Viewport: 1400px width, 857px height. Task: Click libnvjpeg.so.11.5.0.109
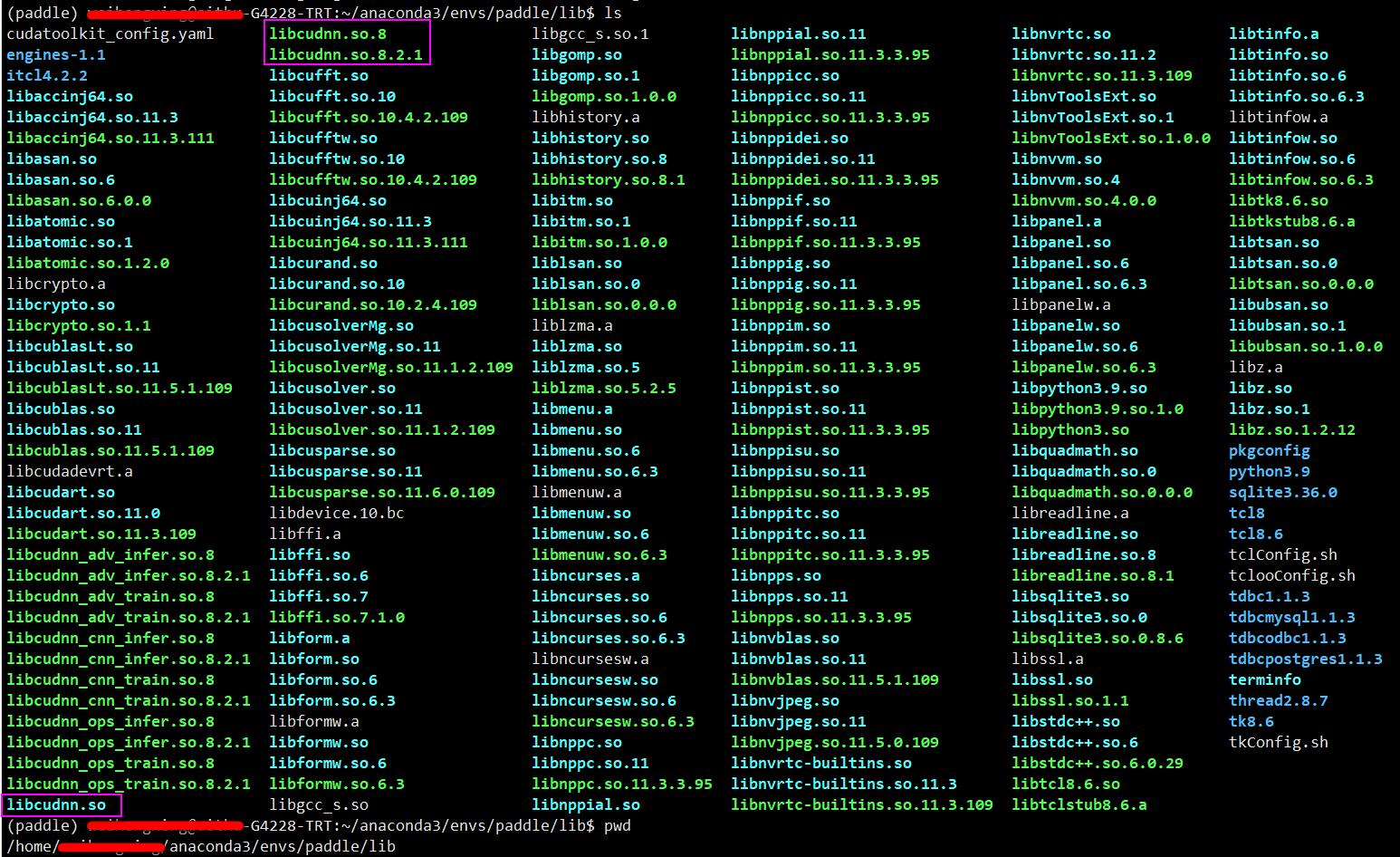click(835, 742)
